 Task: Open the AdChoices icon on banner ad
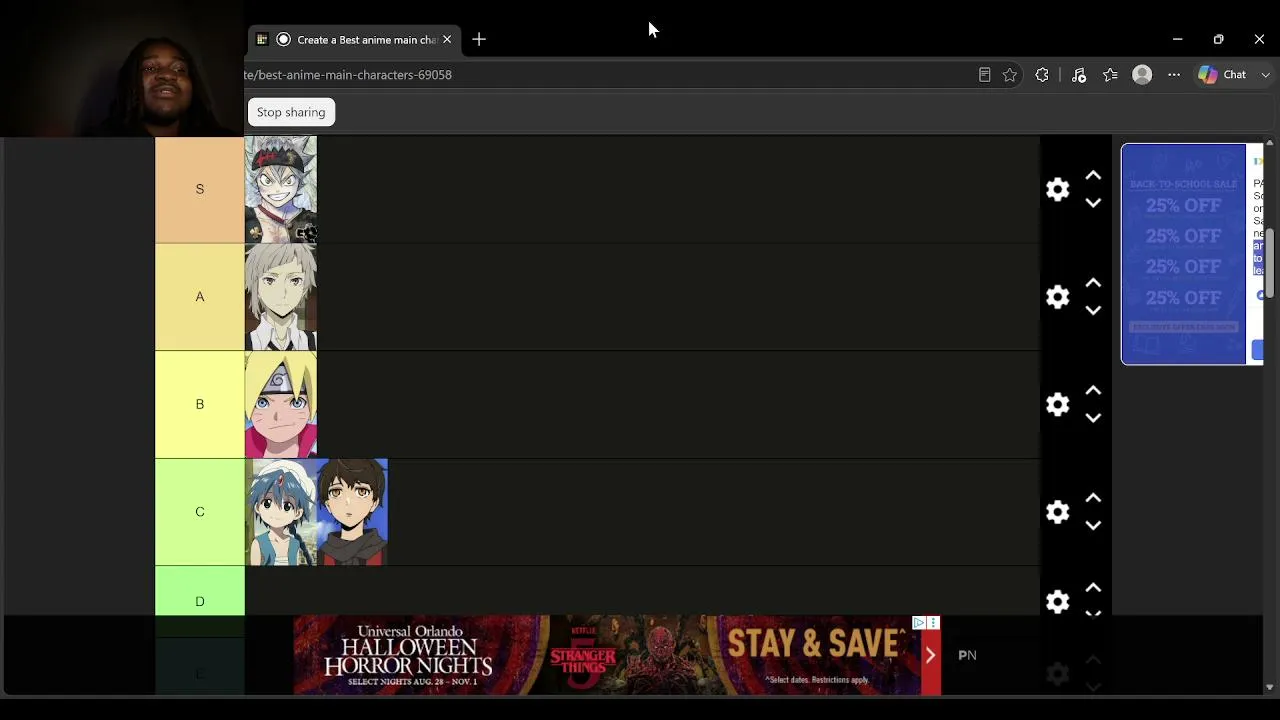[x=918, y=623]
